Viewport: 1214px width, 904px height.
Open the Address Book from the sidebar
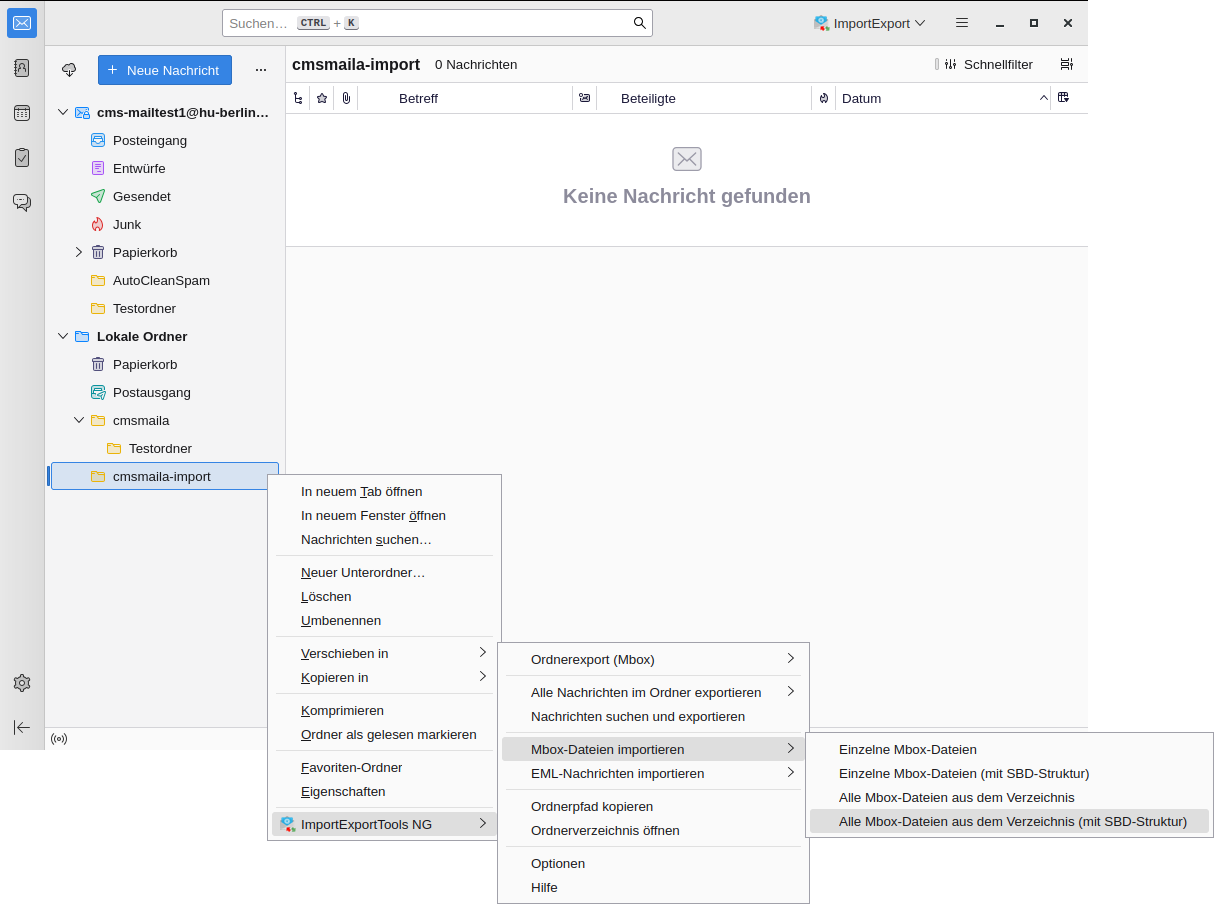coord(22,68)
